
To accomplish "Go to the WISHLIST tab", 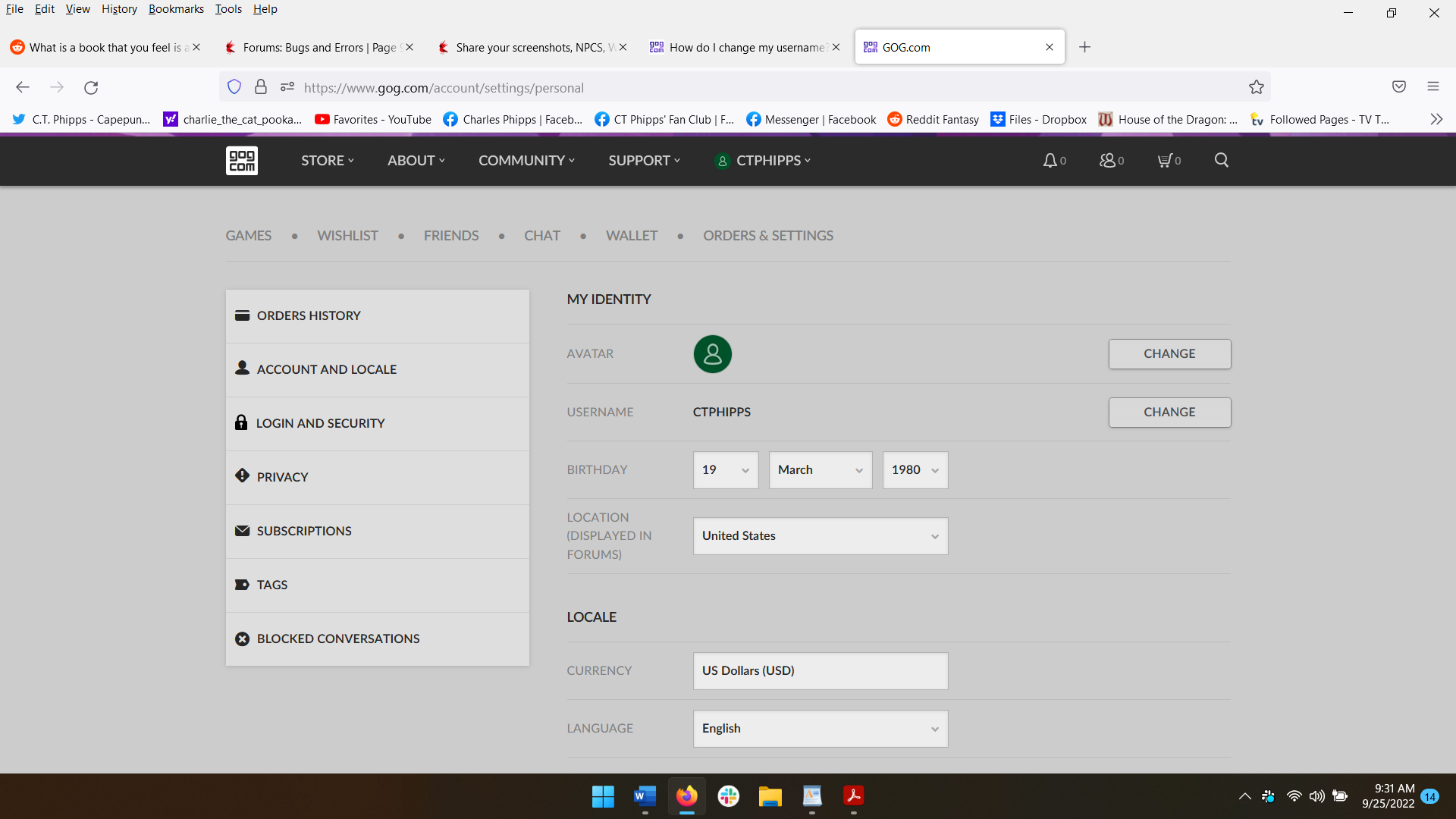I will click(x=347, y=236).
